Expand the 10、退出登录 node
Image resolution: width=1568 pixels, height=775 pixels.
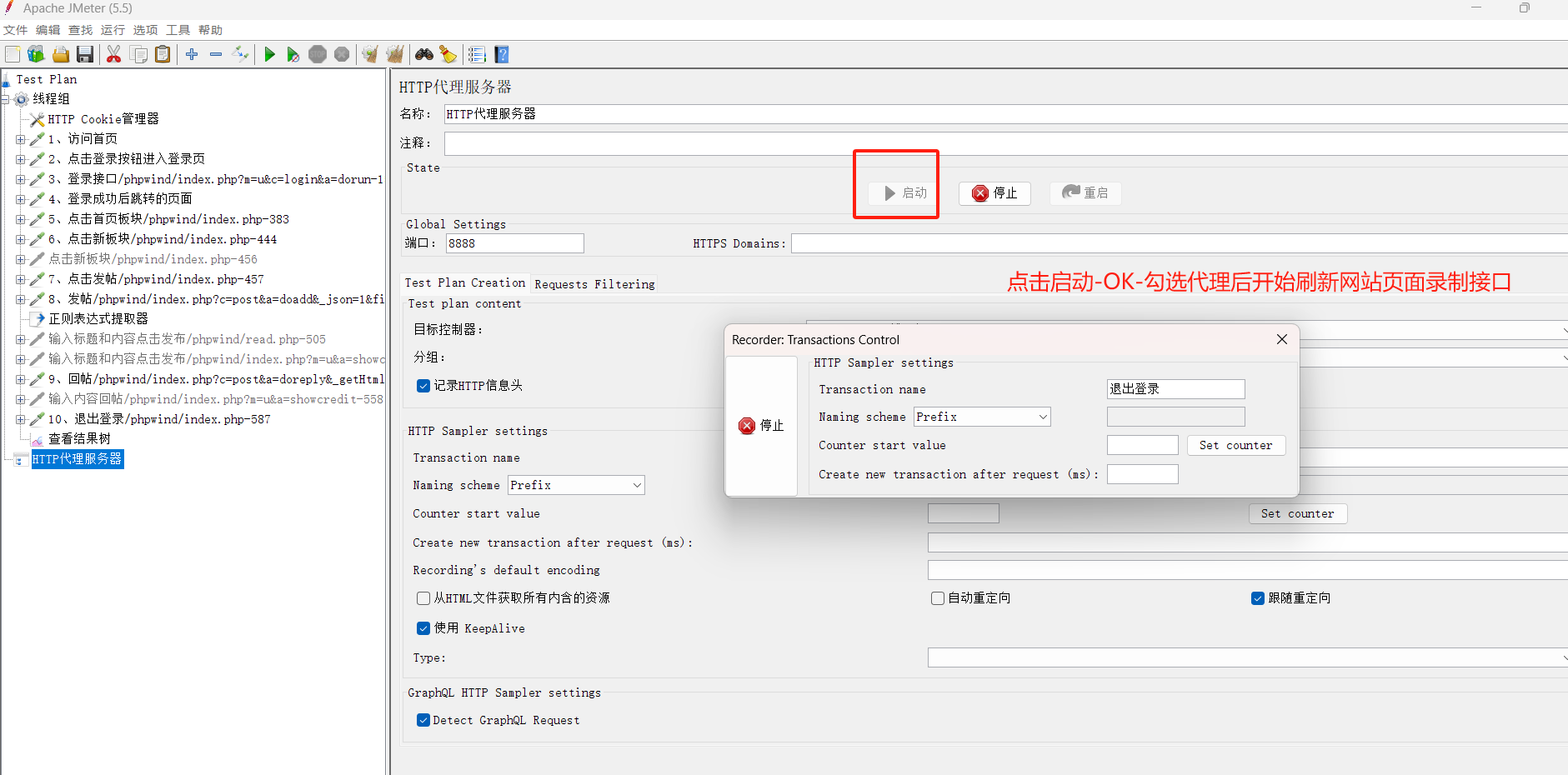21,419
